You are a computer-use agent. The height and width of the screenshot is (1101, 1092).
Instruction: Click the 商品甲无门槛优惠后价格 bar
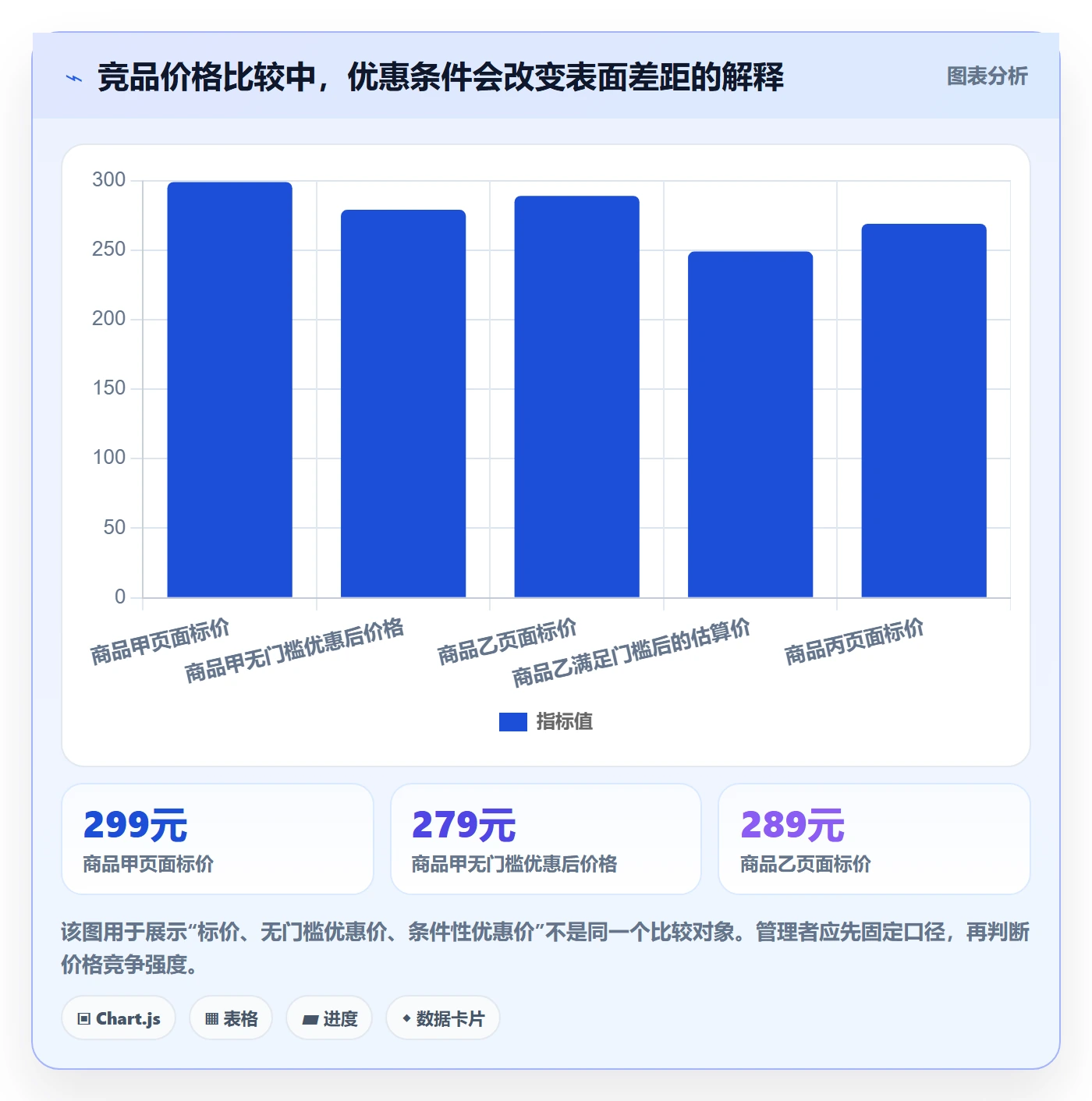[403, 404]
